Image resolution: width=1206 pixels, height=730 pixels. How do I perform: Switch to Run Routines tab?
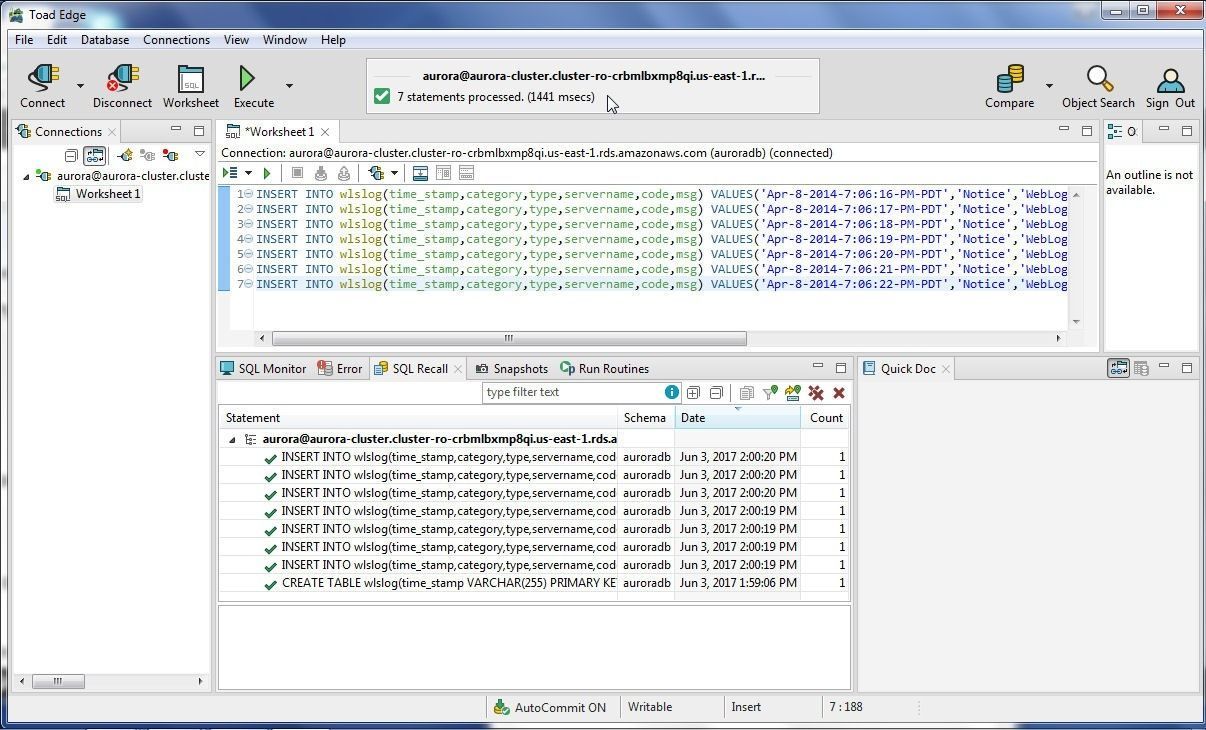[605, 368]
